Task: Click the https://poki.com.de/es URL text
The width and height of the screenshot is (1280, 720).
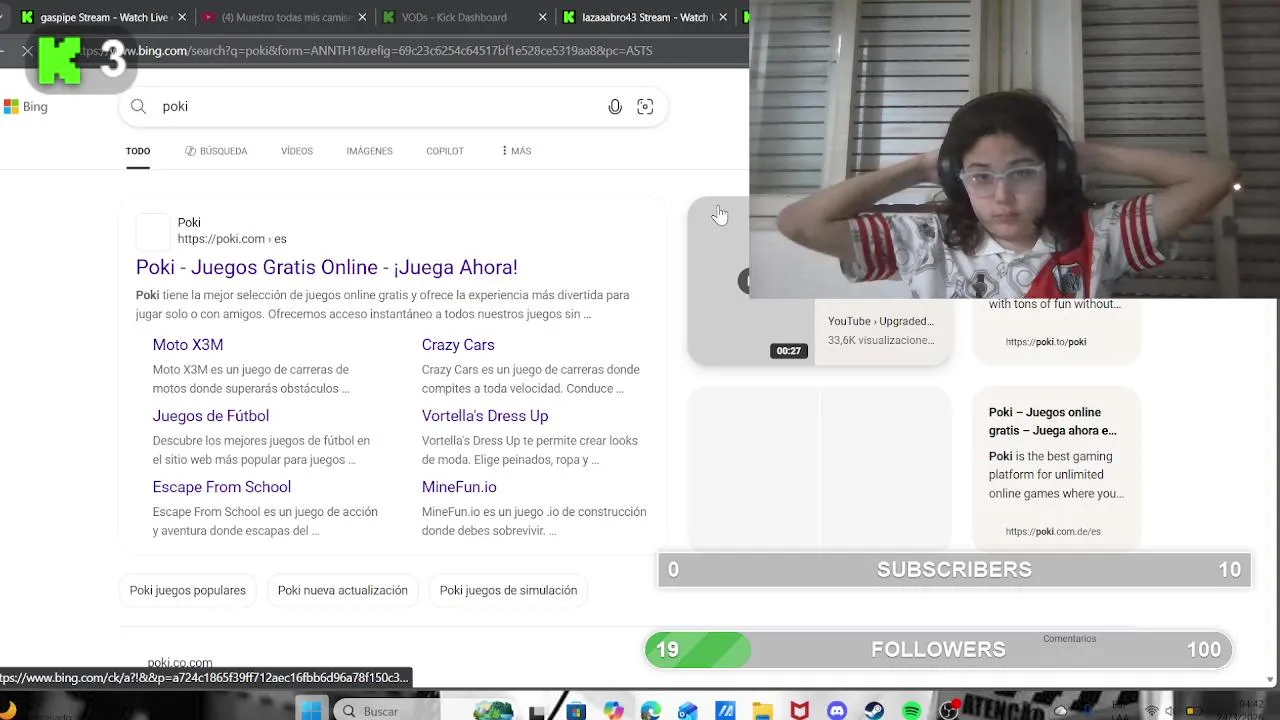Action: tap(1053, 532)
